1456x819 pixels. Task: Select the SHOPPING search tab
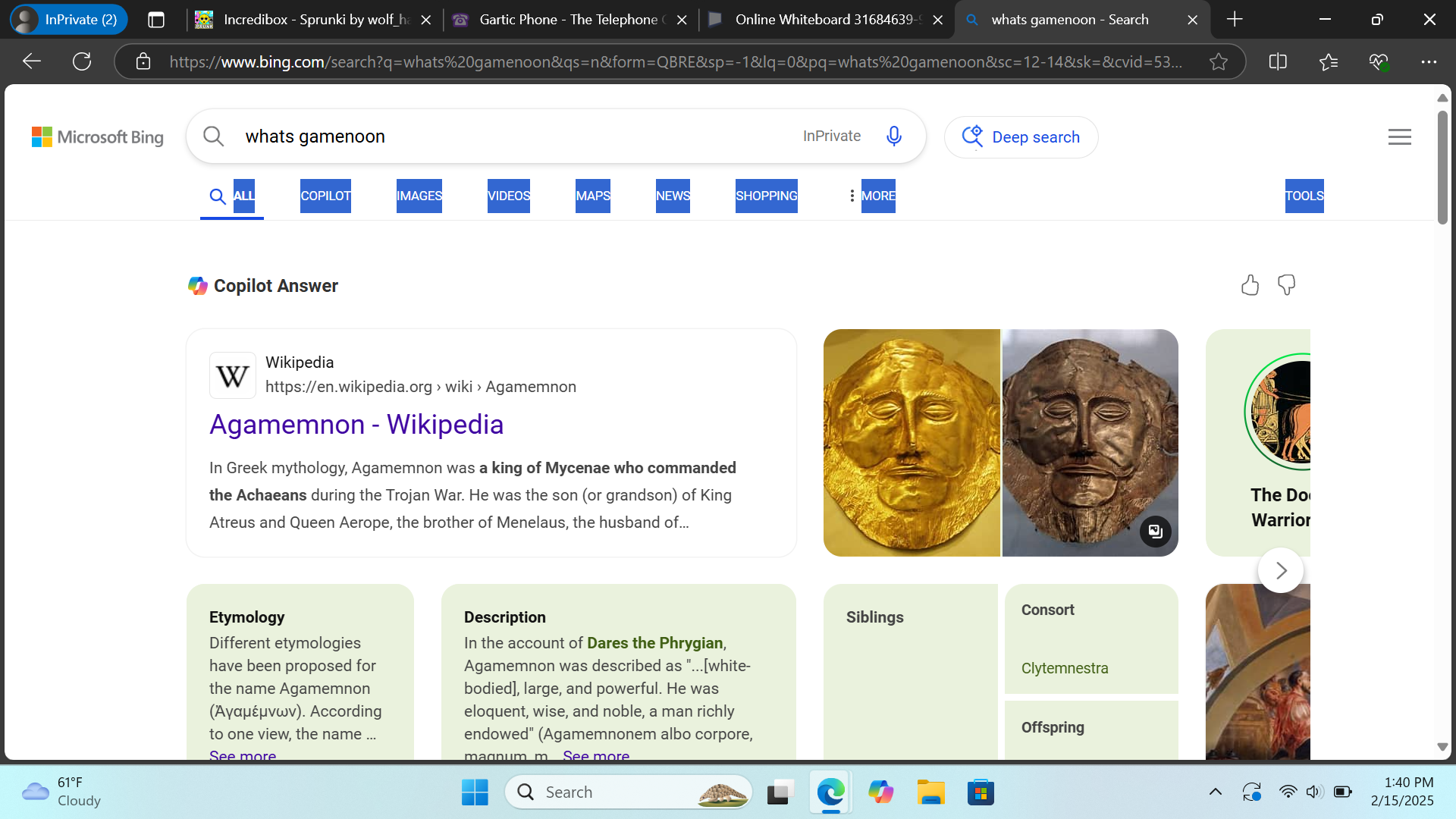pos(766,196)
